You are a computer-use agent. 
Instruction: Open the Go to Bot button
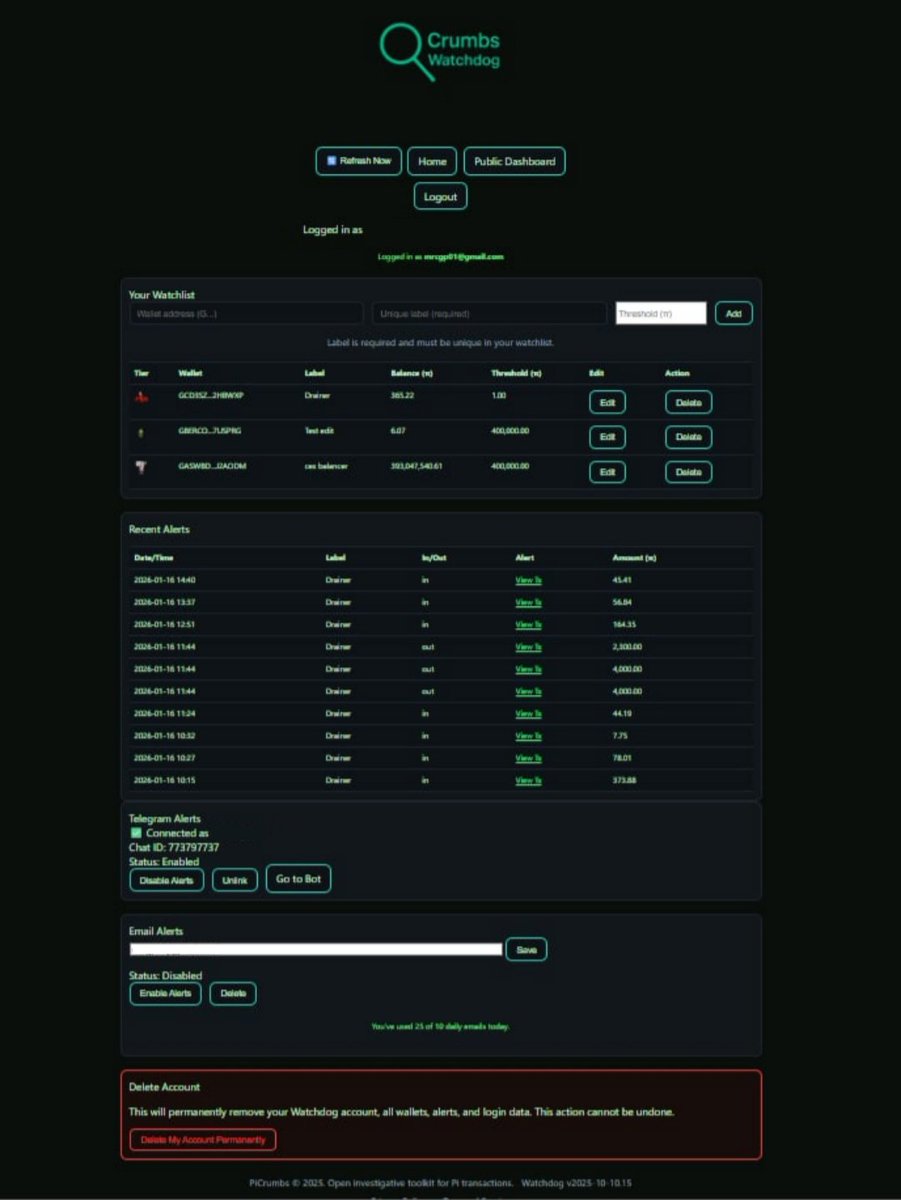tap(298, 879)
